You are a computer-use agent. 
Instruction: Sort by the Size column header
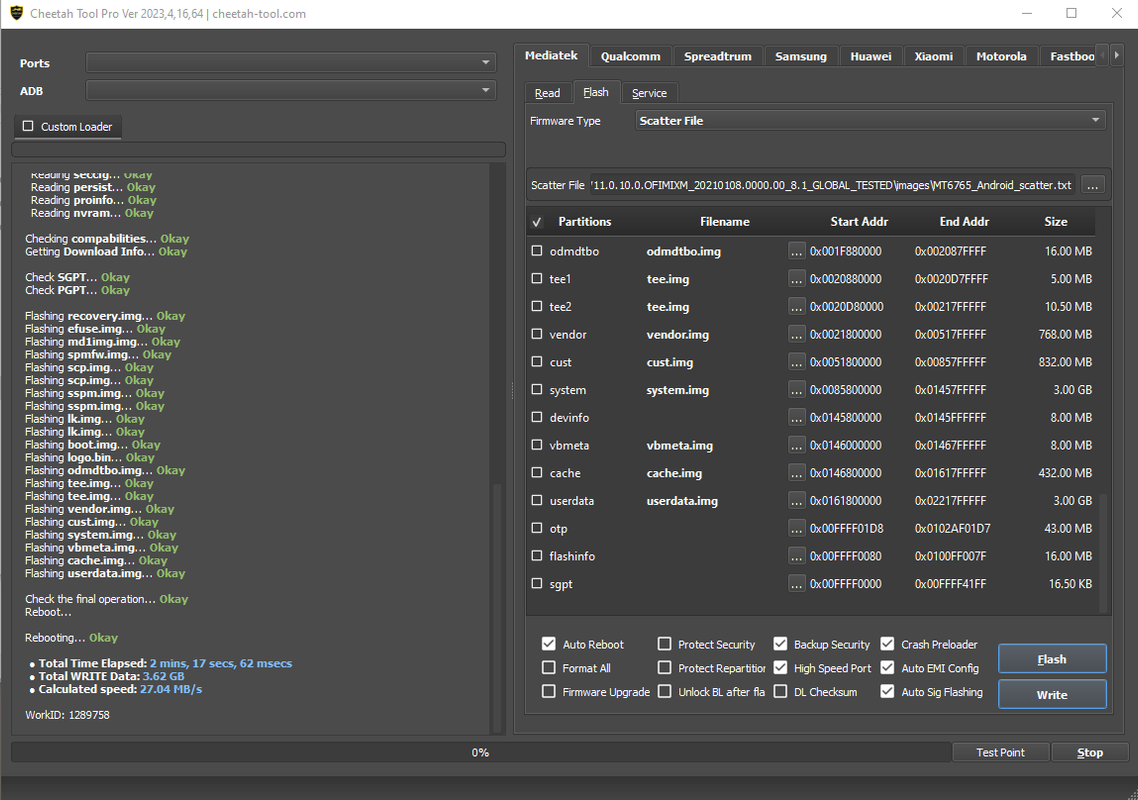tap(1055, 222)
